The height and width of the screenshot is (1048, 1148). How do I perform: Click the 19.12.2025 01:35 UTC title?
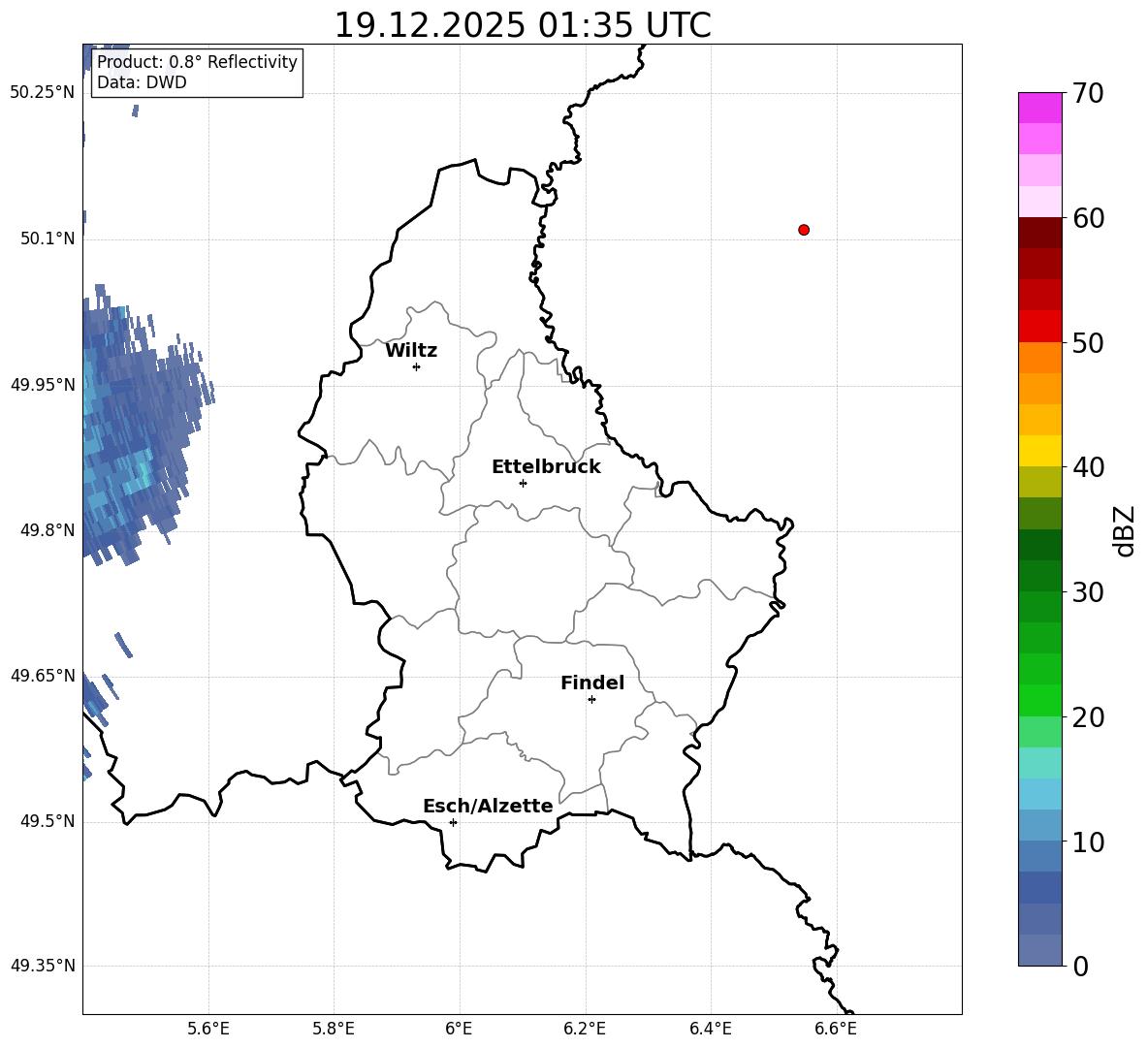[522, 25]
